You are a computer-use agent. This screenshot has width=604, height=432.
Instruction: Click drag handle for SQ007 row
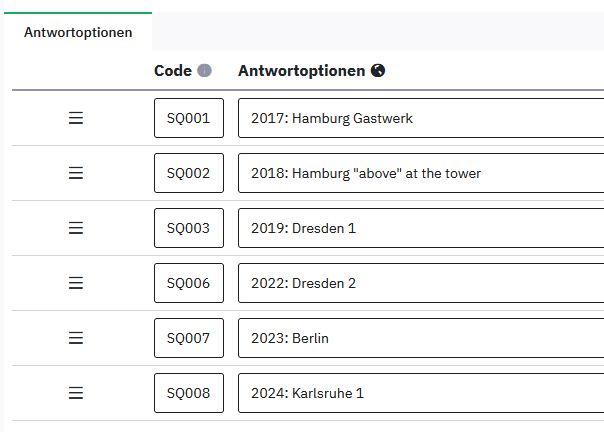coord(75,338)
